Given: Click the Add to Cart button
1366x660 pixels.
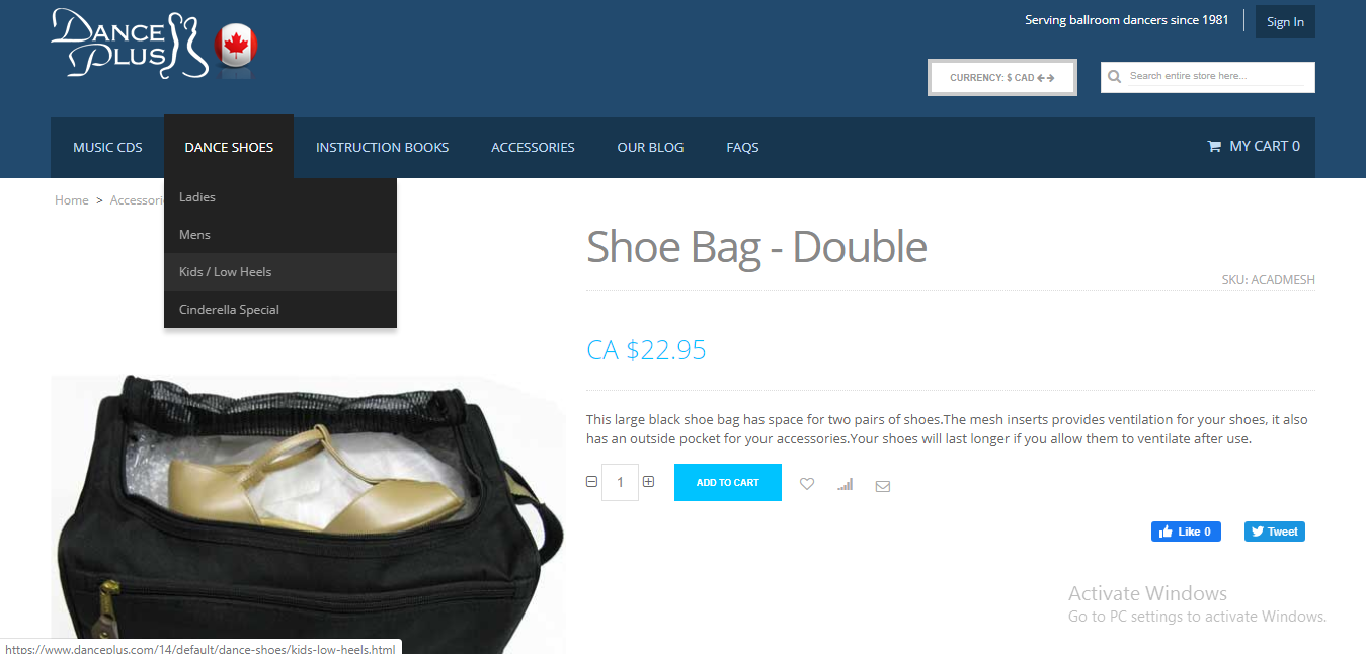Looking at the screenshot, I should 728,483.
